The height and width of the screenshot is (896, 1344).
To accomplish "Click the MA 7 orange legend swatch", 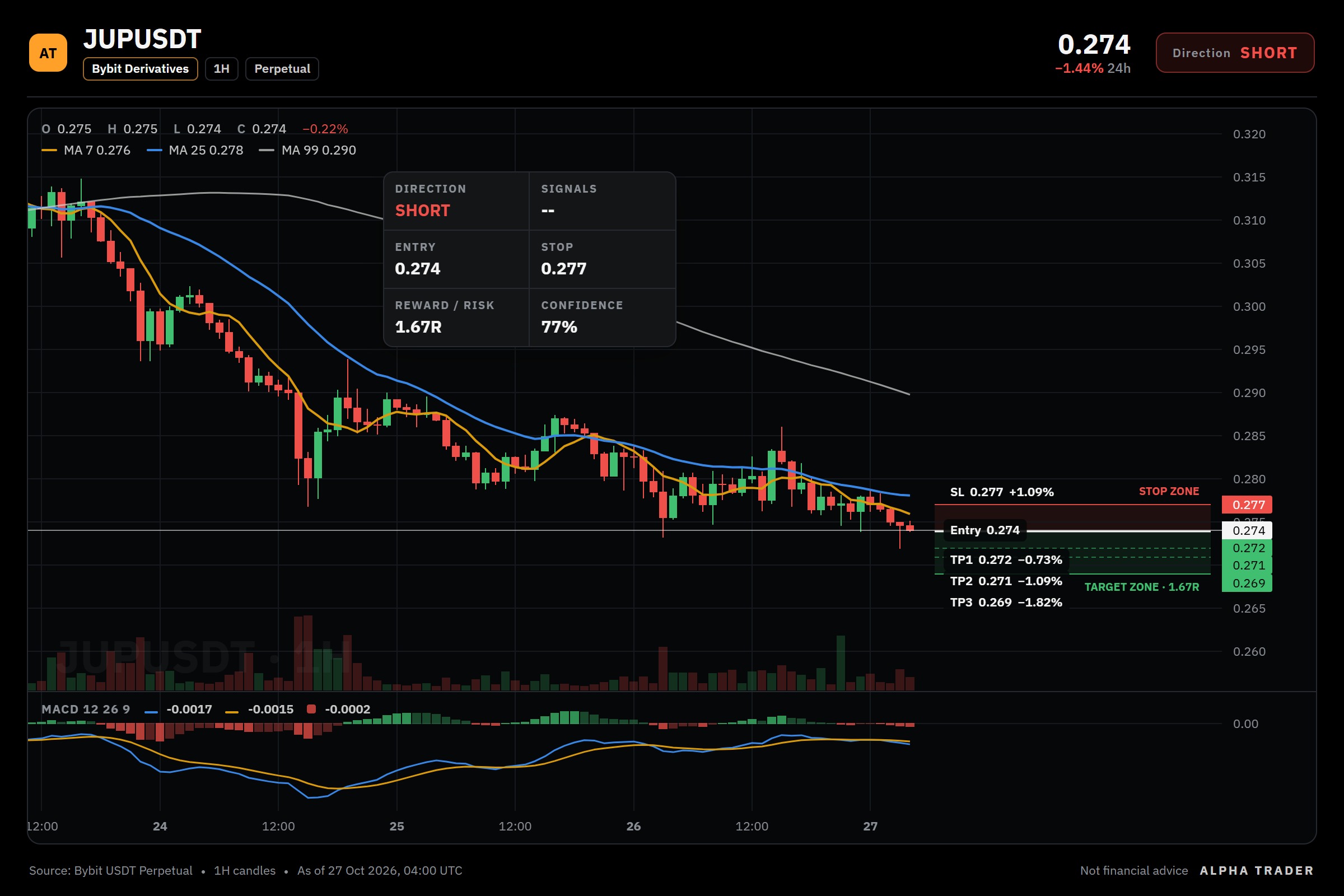I will 49,150.
